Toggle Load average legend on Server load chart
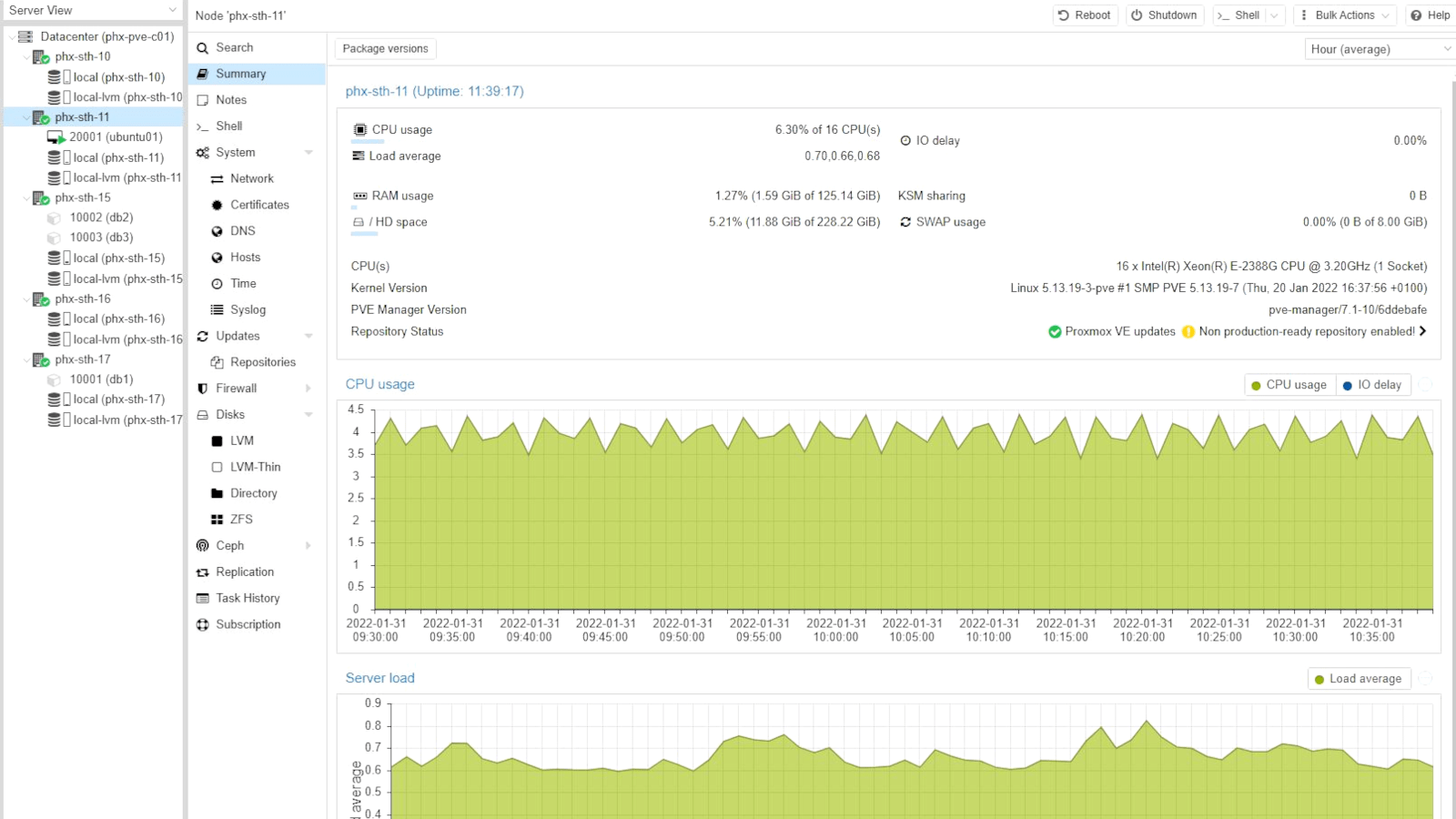 tap(1359, 678)
